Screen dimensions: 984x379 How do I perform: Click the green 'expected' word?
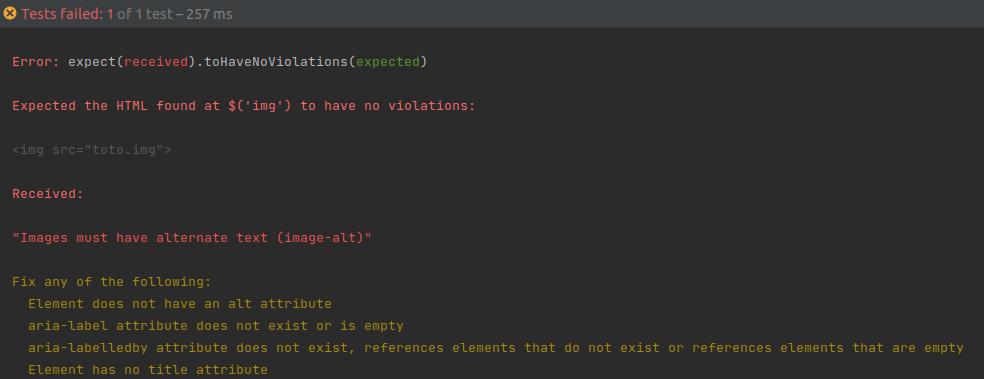tap(388, 62)
